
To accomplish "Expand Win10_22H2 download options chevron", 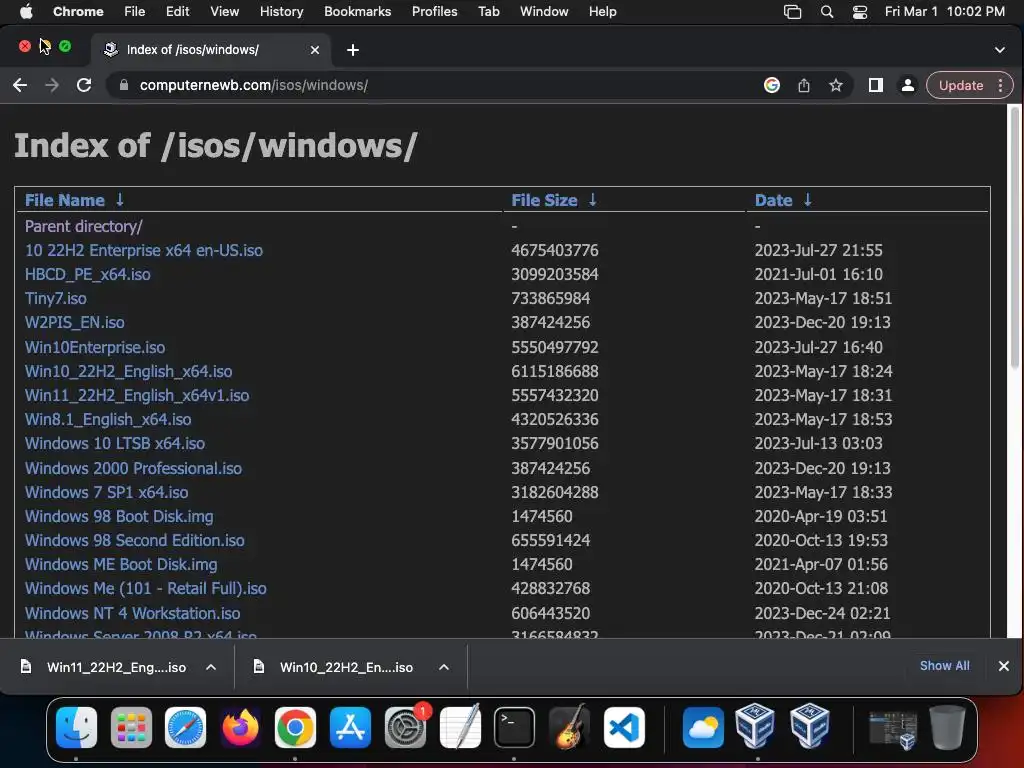I will (444, 667).
